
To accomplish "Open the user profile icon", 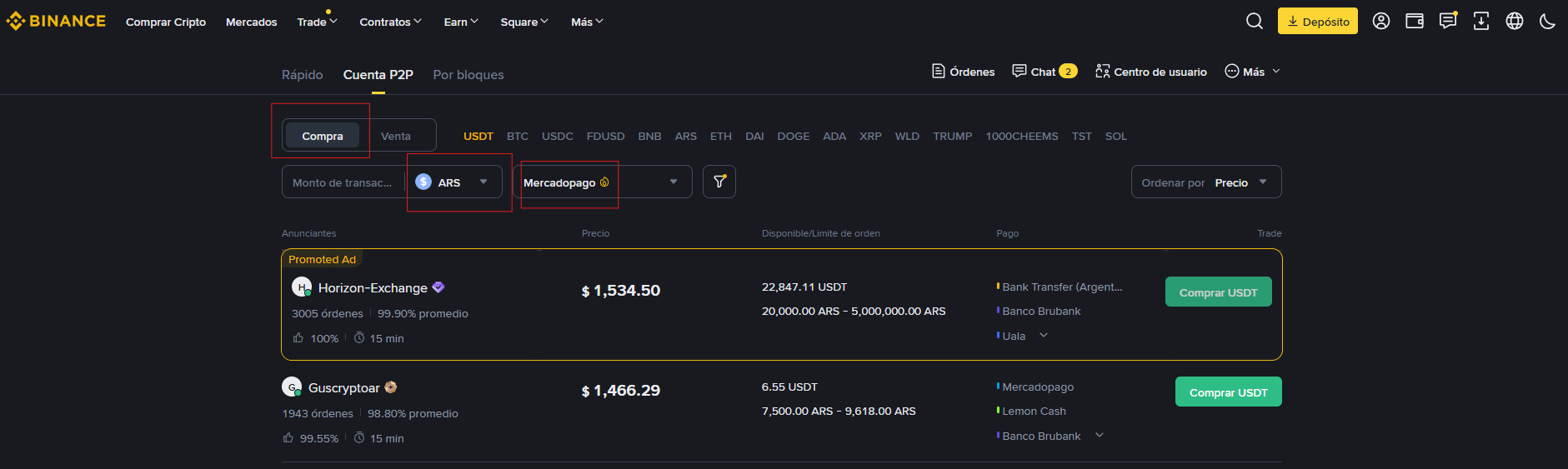I will coord(1381,21).
